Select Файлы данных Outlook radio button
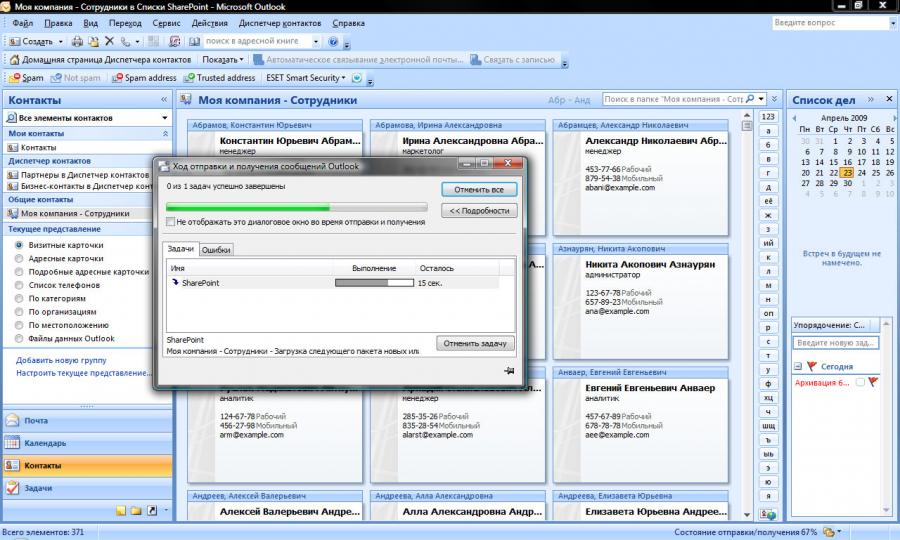This screenshot has height=540, width=900. [x=19, y=339]
